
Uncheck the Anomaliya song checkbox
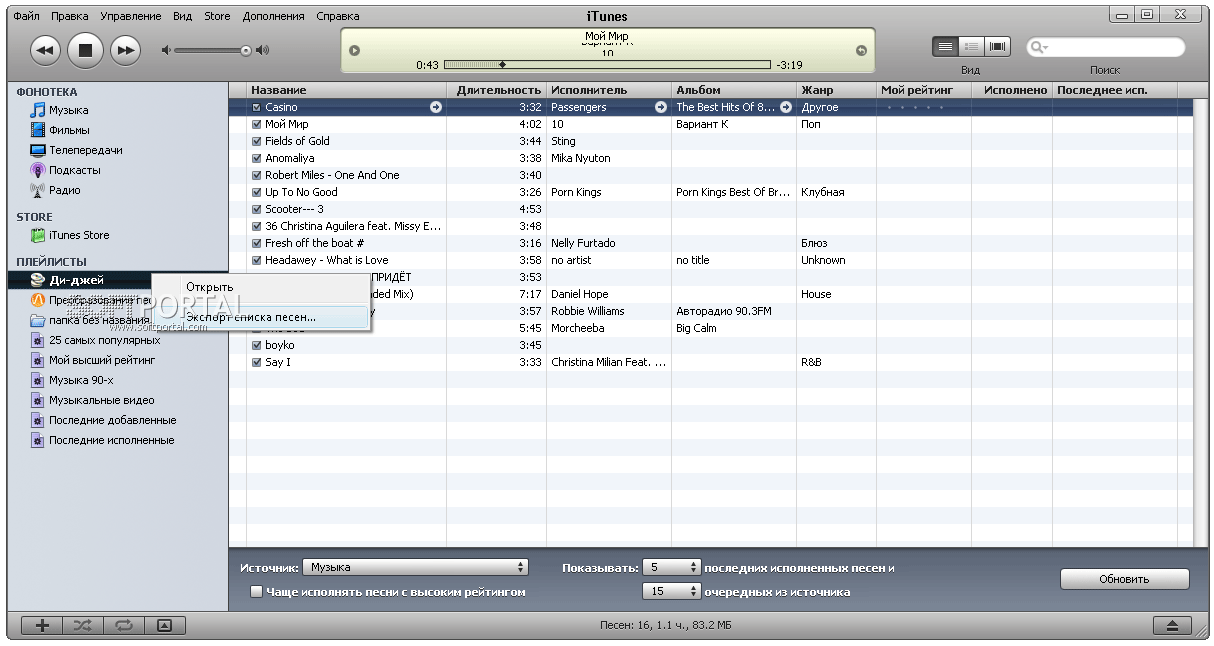coord(257,158)
